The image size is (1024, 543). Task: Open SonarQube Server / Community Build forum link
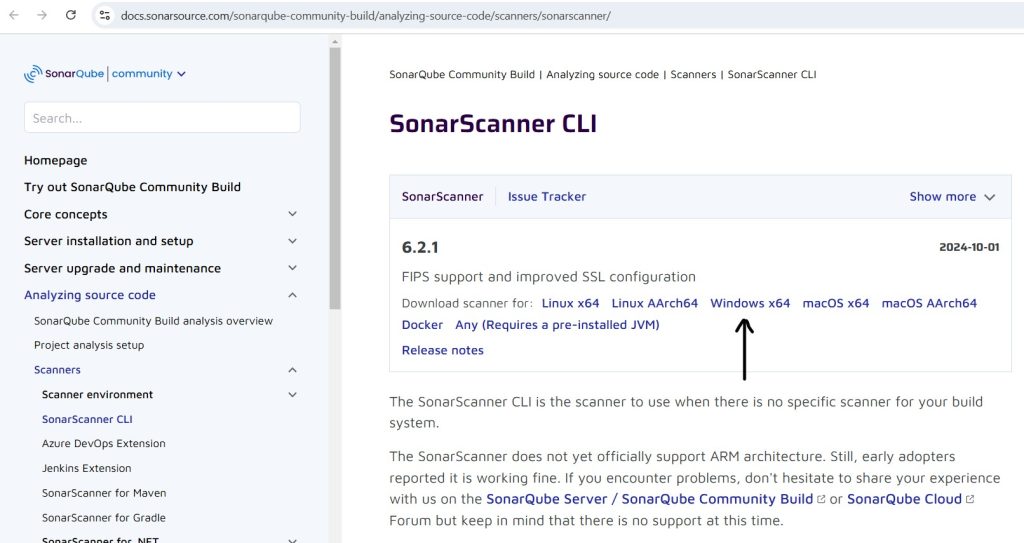click(650, 499)
